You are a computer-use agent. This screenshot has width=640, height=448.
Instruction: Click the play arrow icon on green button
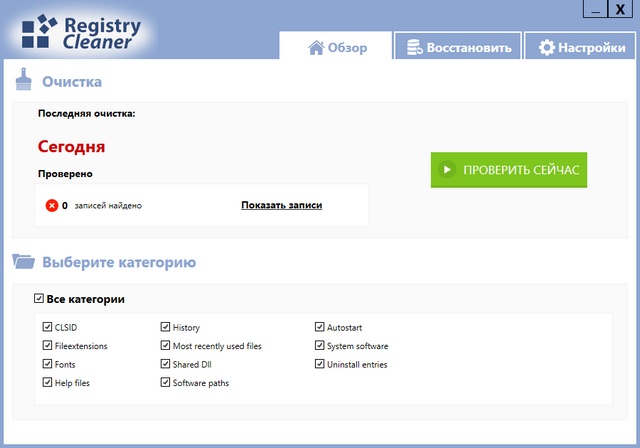tap(447, 170)
